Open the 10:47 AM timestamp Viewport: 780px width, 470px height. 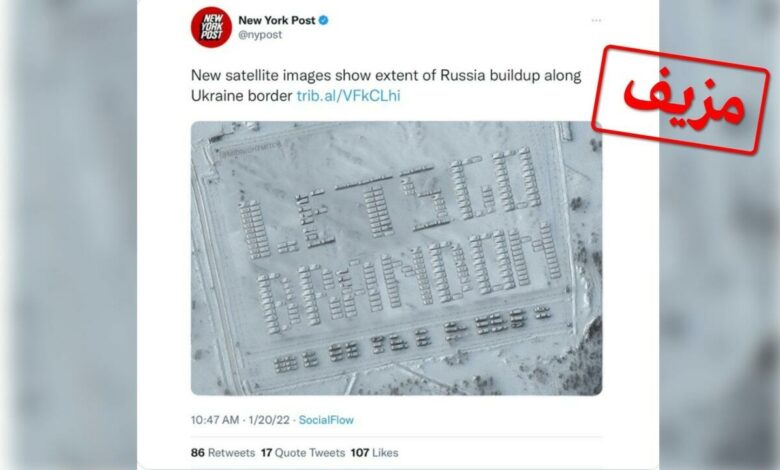215,420
